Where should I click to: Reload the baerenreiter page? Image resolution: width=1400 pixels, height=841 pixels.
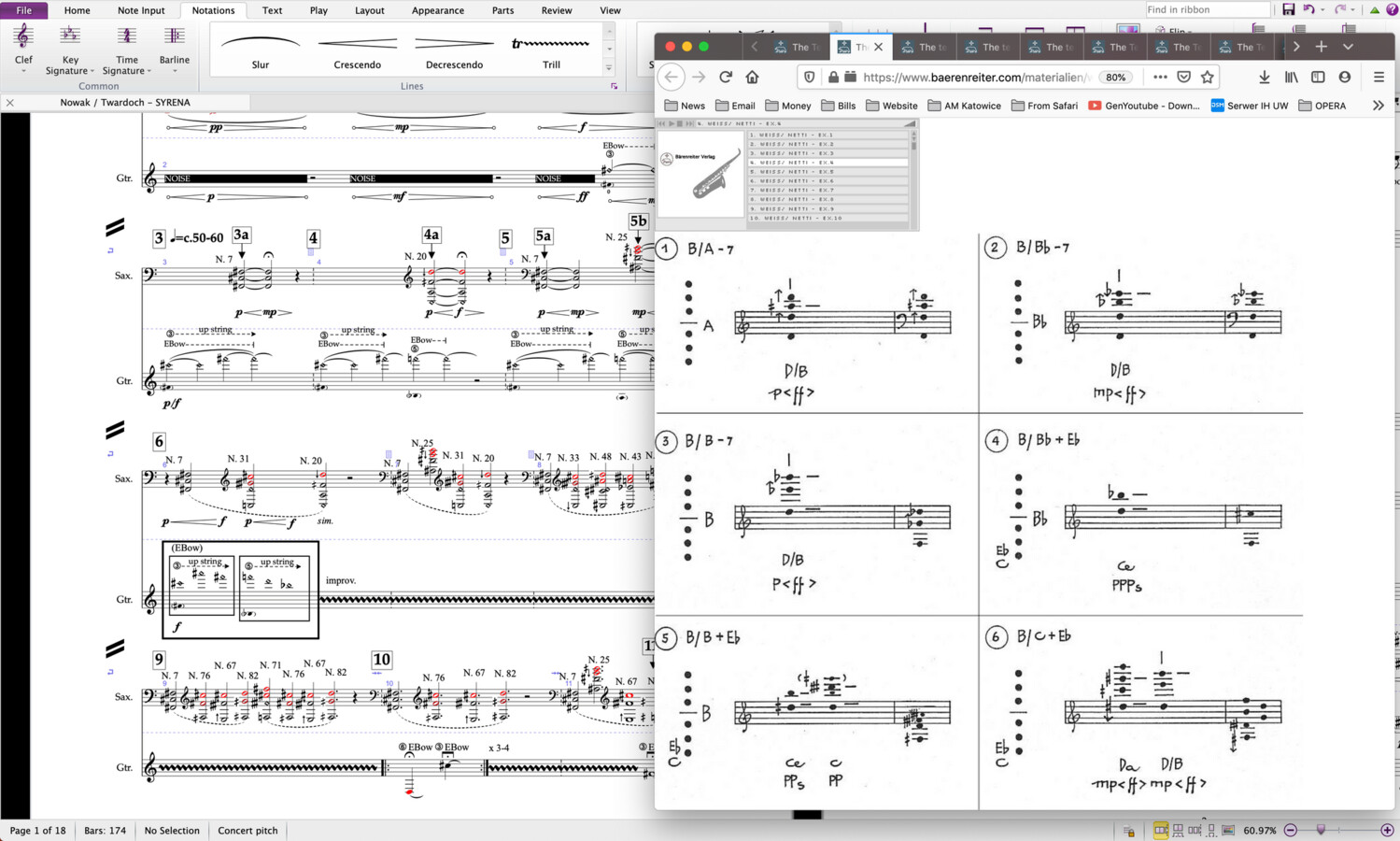[x=726, y=77]
